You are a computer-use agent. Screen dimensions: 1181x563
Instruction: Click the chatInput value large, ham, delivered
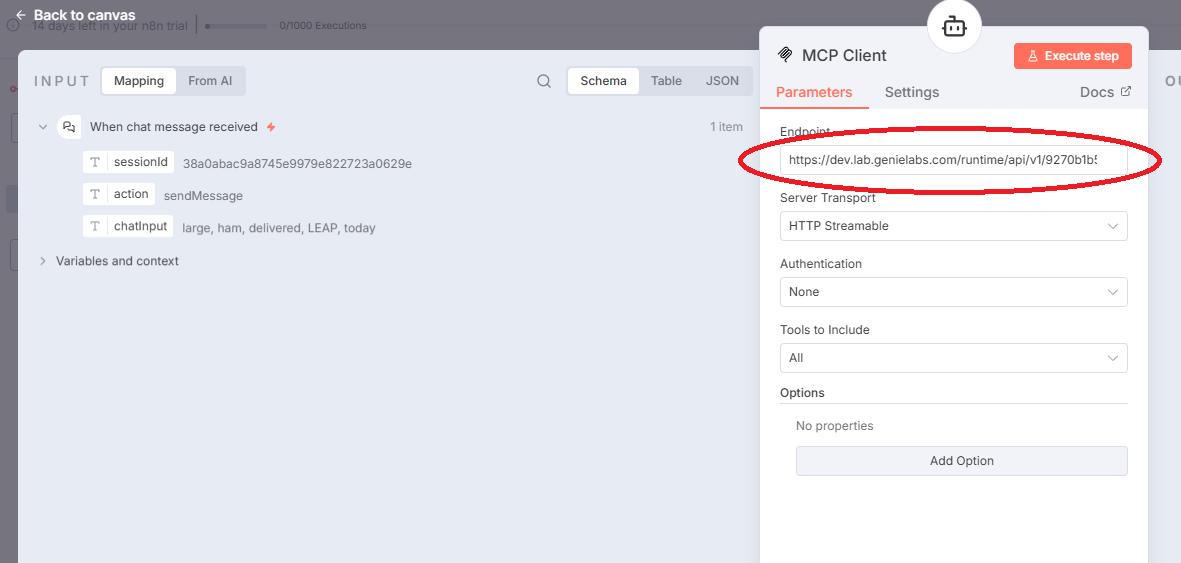tap(279, 228)
